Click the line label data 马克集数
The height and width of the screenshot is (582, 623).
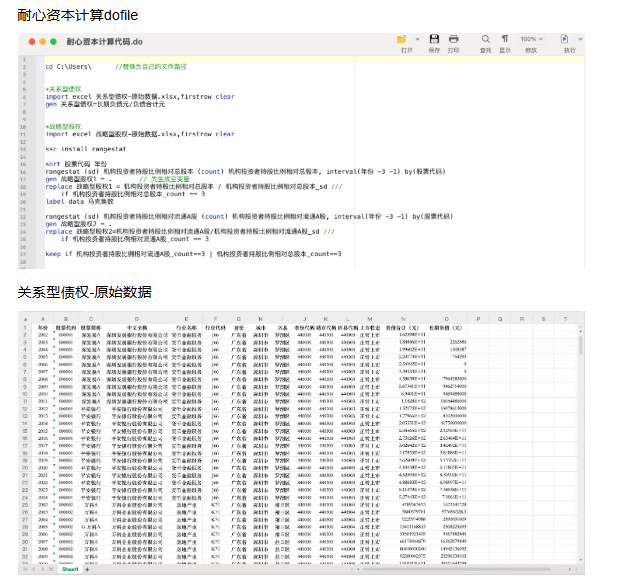[x=79, y=201]
